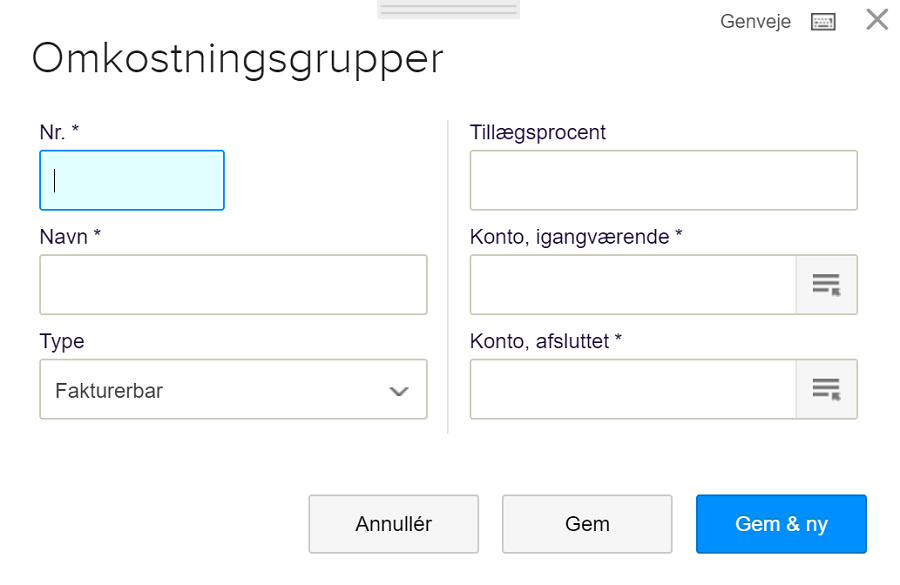The height and width of the screenshot is (585, 900).
Task: Expand the Type dropdown chevron
Action: coord(399,392)
